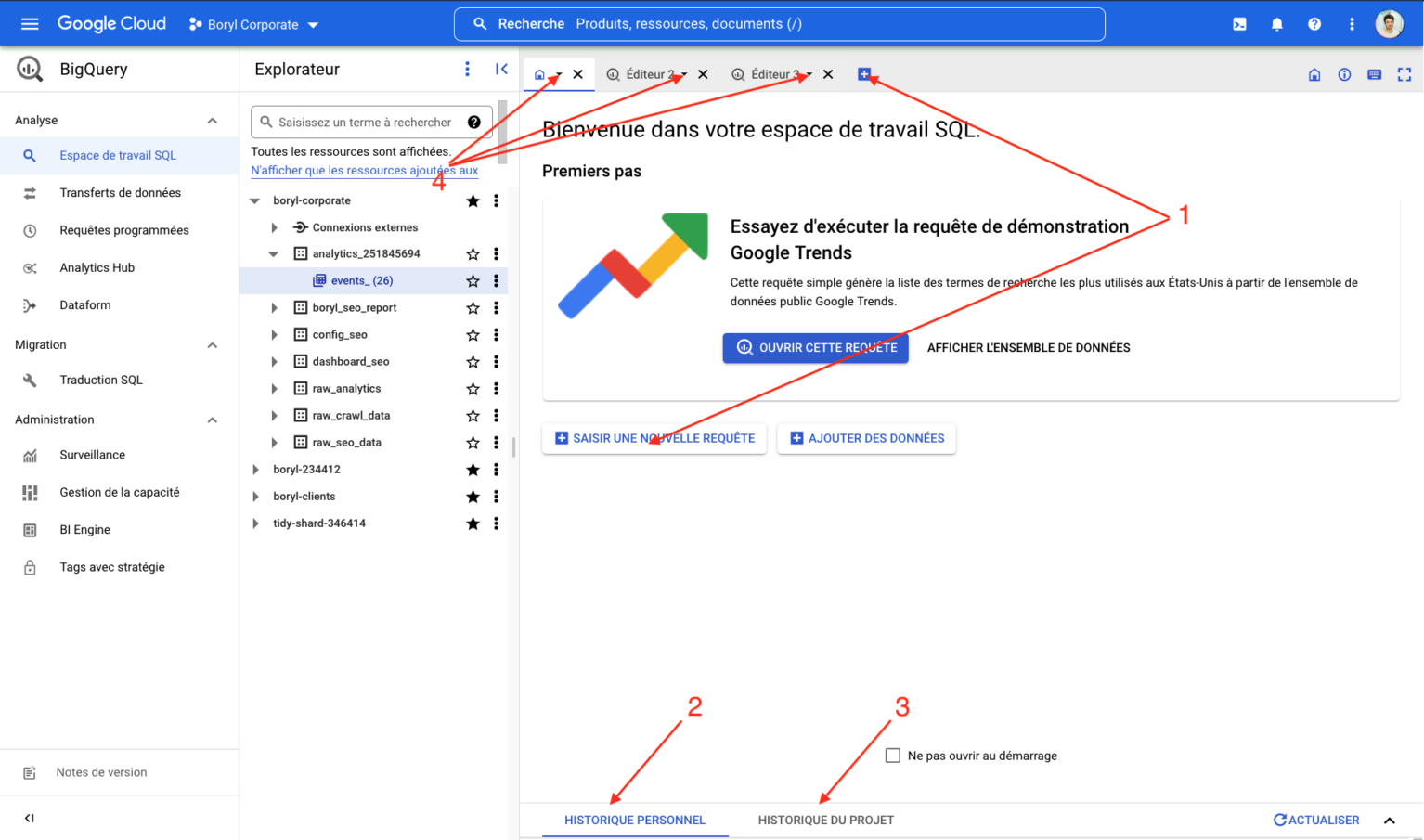Unstar the boryl-234412 project
Image resolution: width=1424 pixels, height=840 pixels.
click(473, 469)
